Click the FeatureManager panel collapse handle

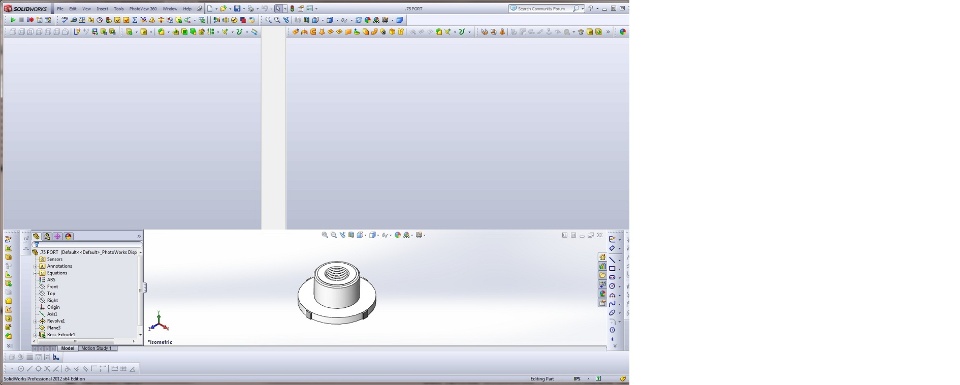point(144,287)
